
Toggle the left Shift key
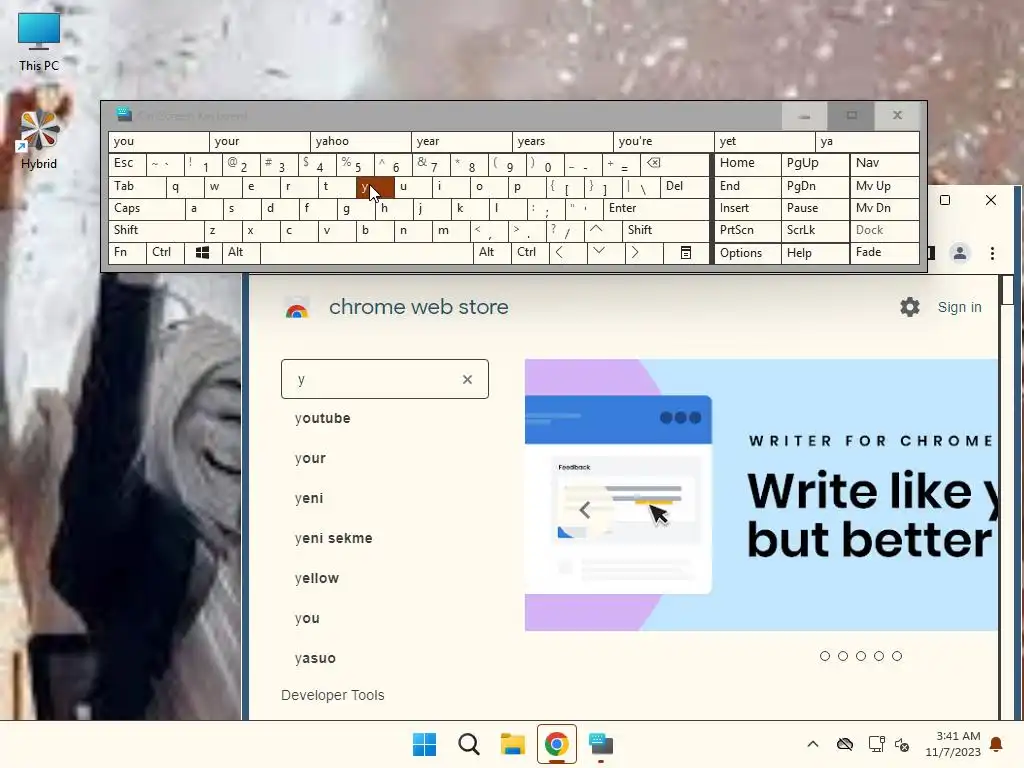156,231
